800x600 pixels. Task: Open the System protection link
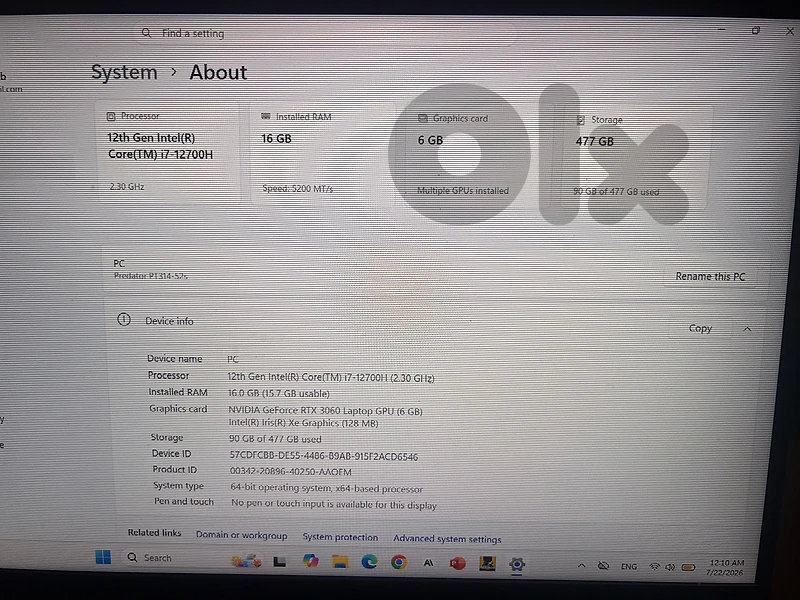tap(340, 537)
